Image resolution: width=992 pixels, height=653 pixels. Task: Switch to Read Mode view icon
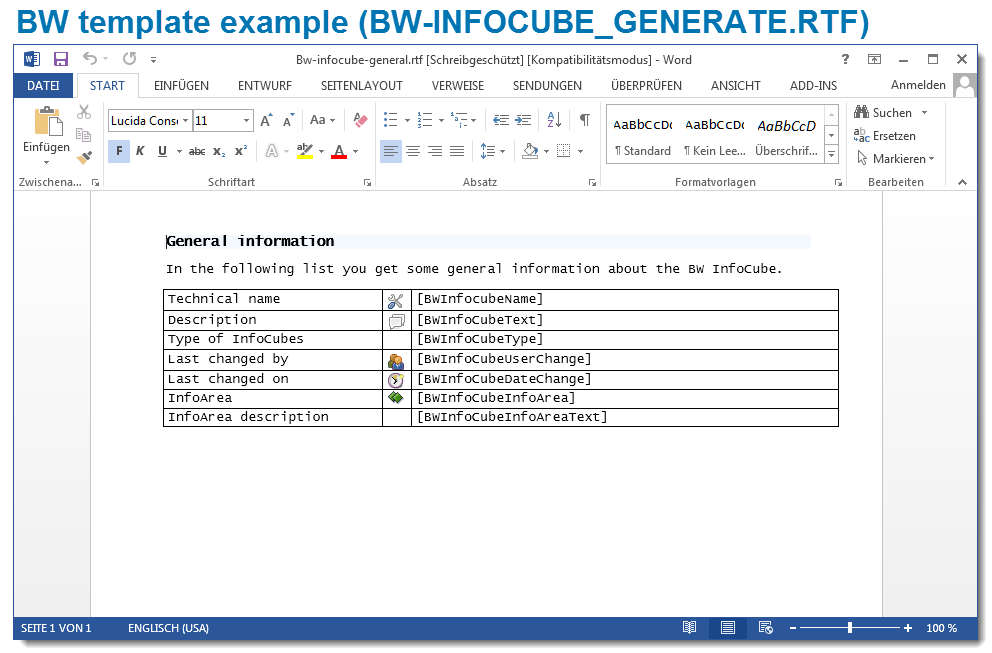[x=690, y=628]
